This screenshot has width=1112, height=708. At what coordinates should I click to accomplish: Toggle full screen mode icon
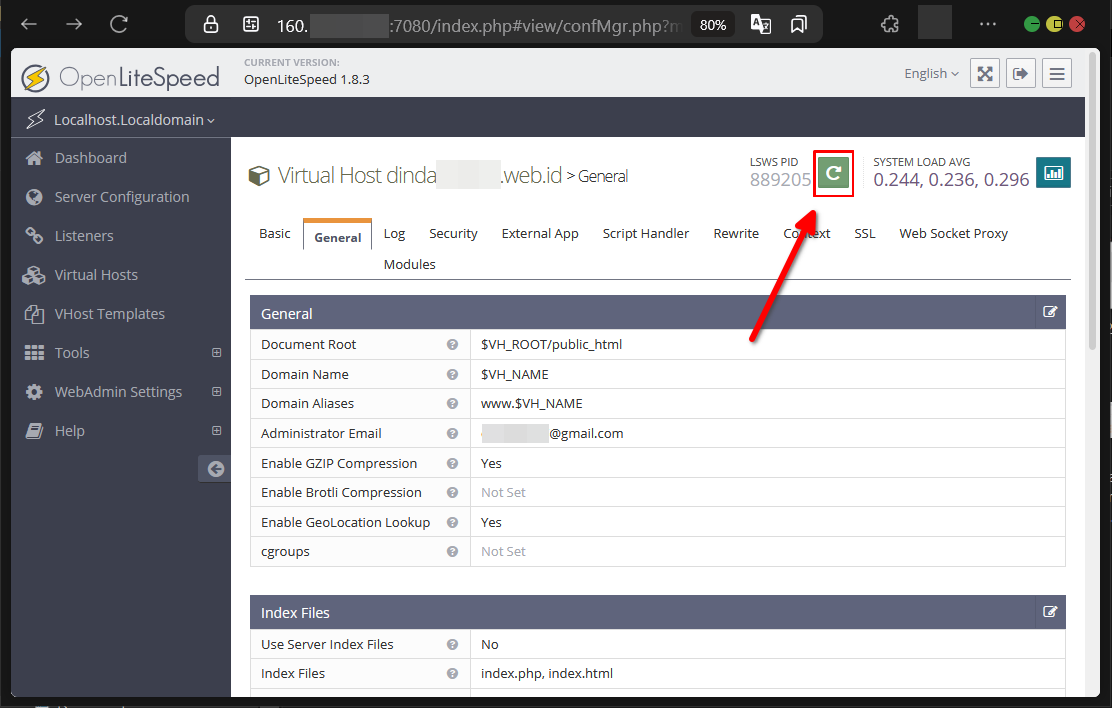984,73
